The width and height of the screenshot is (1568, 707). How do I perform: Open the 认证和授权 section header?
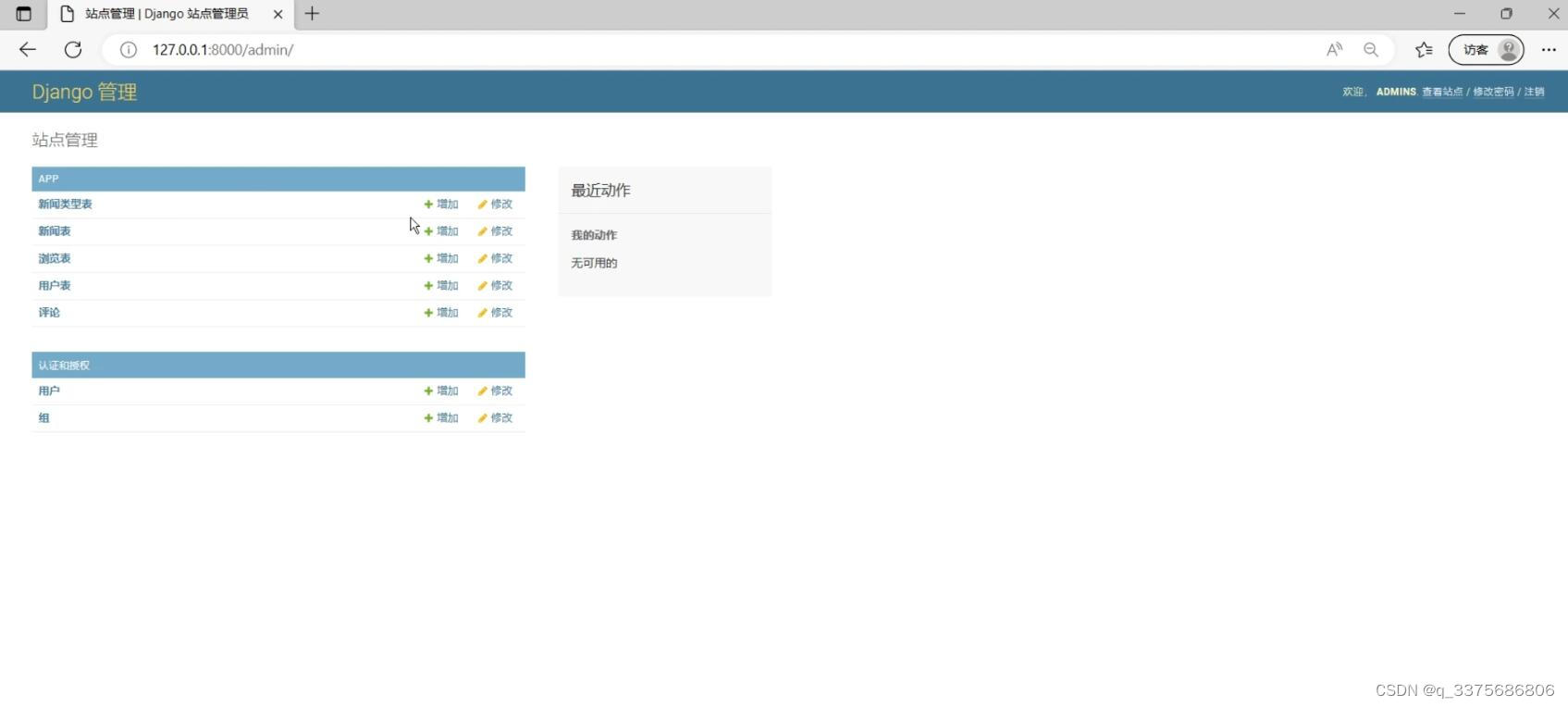pos(64,366)
